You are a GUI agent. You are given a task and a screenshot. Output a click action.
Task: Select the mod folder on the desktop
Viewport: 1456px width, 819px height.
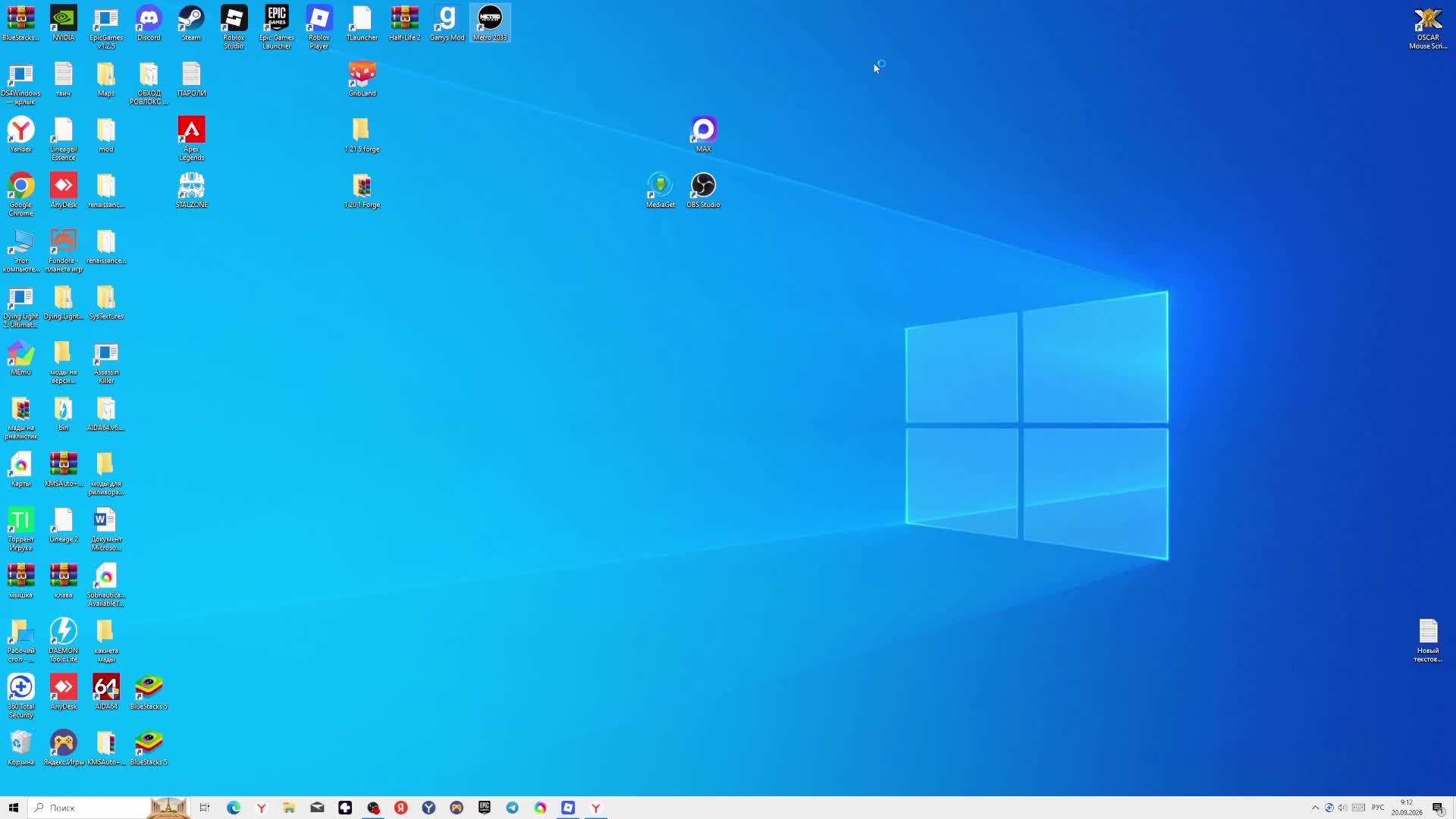tap(106, 134)
